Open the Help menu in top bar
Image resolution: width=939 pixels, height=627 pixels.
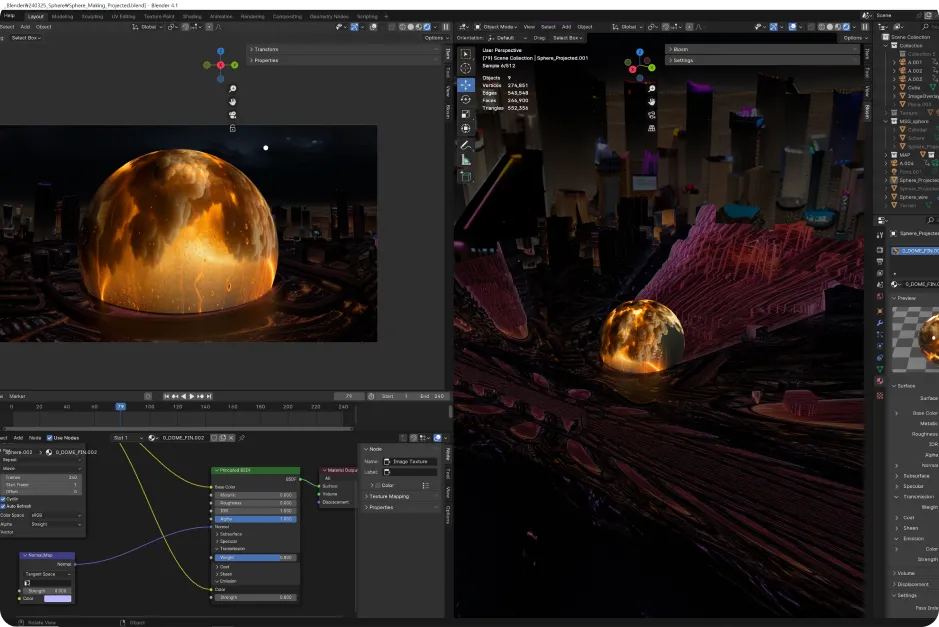tap(10, 16)
